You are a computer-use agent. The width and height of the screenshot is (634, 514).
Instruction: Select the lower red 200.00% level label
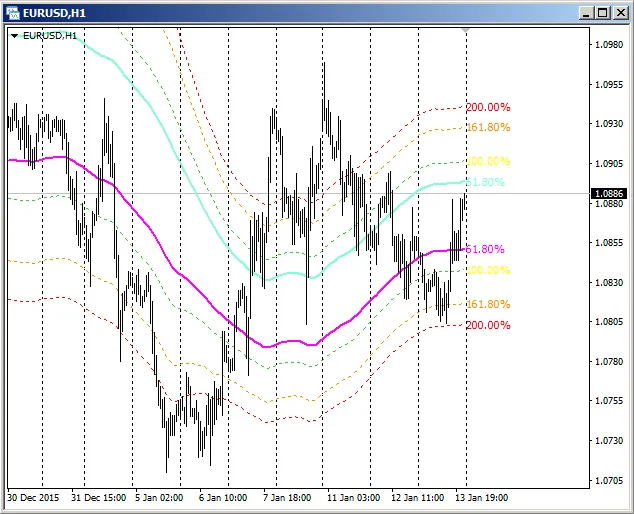(x=488, y=325)
